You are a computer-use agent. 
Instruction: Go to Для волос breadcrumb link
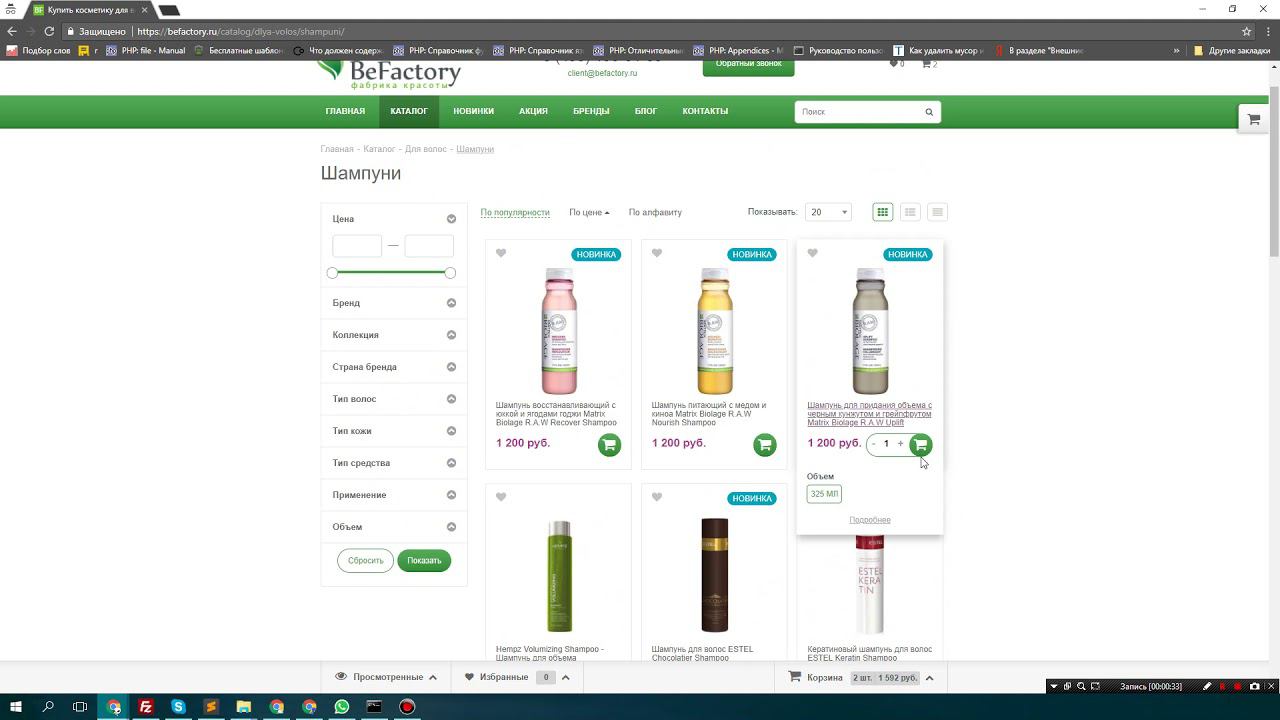point(426,149)
